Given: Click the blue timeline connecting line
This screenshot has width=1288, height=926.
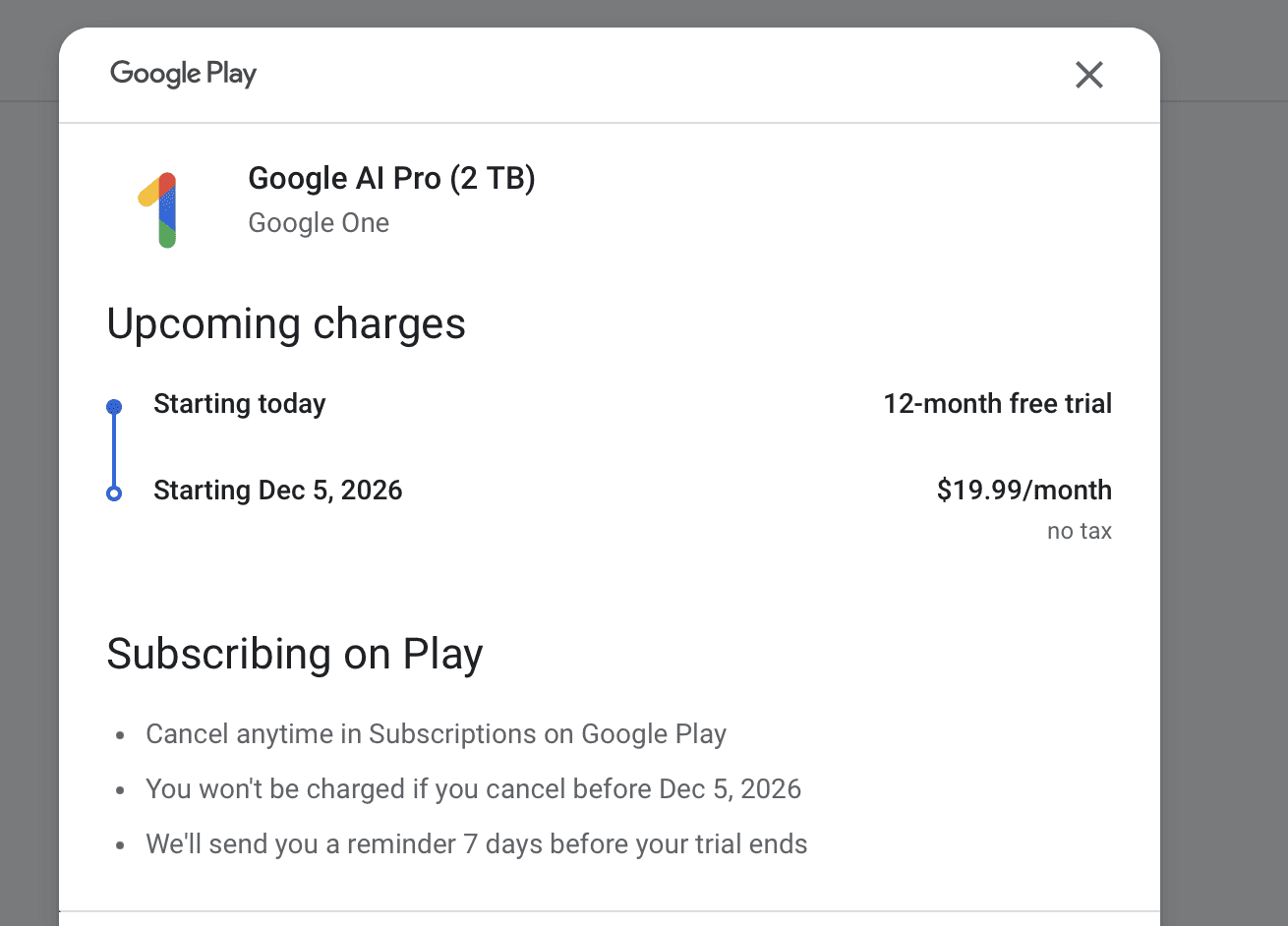Looking at the screenshot, I should pyautogui.click(x=114, y=449).
